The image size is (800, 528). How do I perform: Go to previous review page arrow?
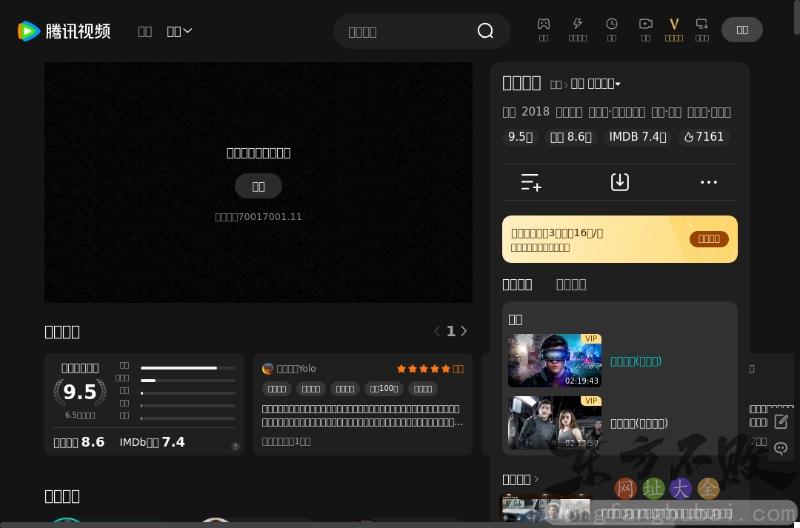pyautogui.click(x=436, y=331)
